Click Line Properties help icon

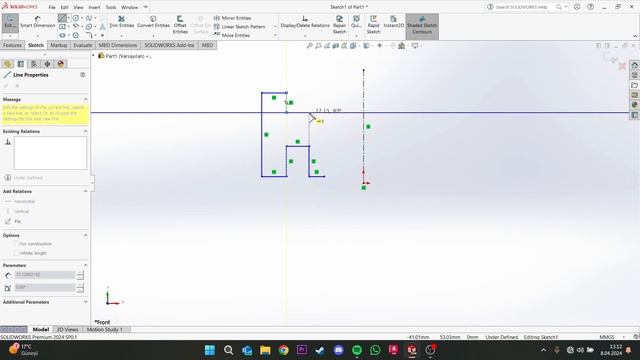(x=82, y=75)
